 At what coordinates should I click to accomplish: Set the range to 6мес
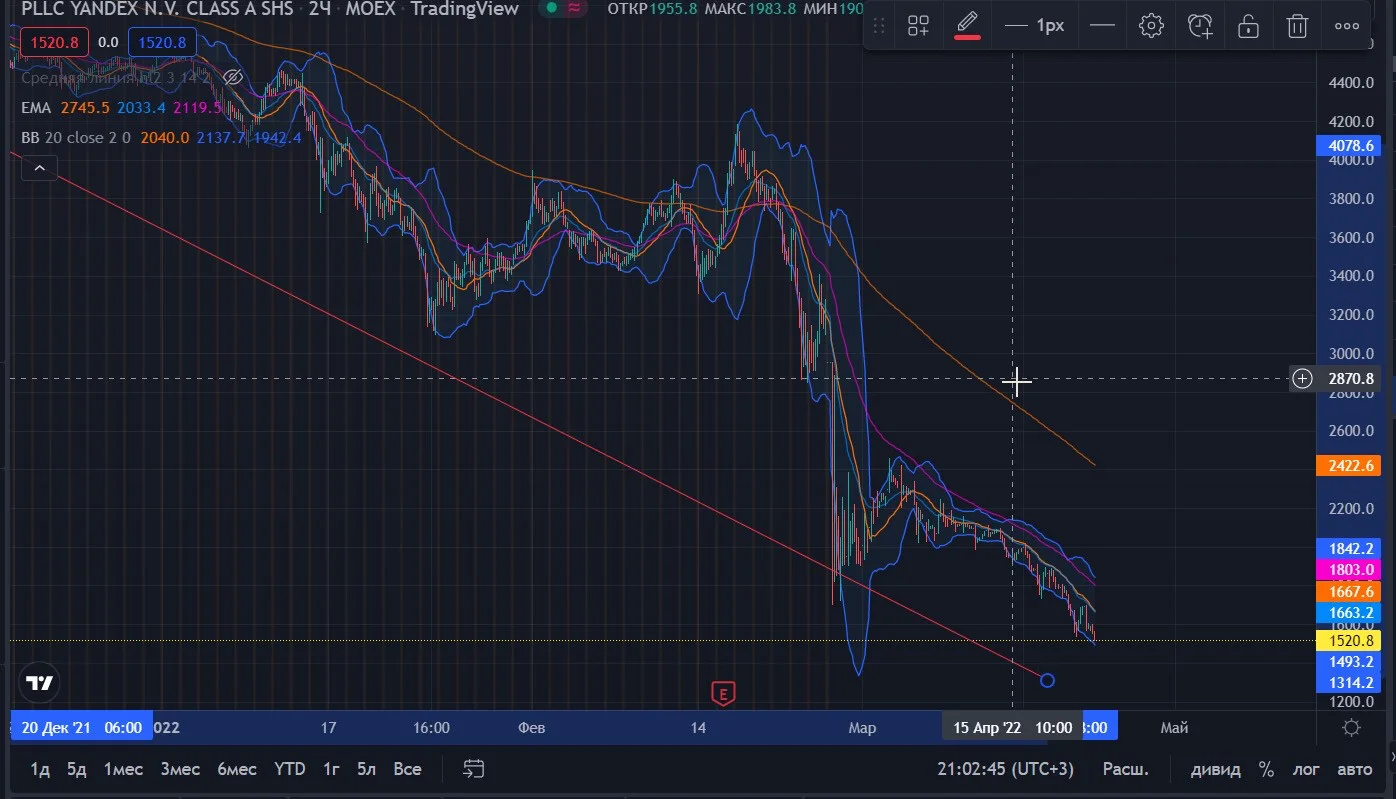point(237,769)
